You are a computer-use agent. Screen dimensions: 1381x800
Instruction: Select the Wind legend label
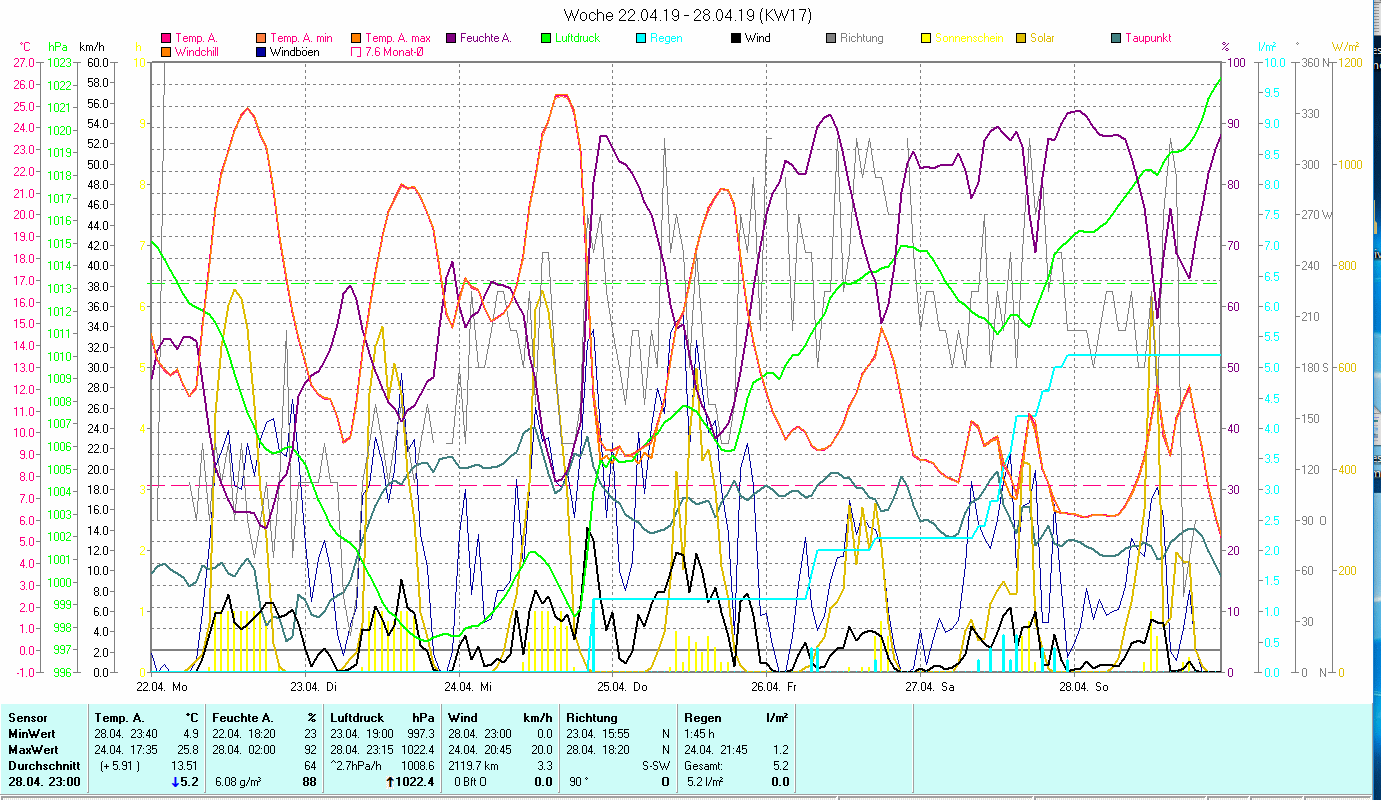pyautogui.click(x=758, y=38)
